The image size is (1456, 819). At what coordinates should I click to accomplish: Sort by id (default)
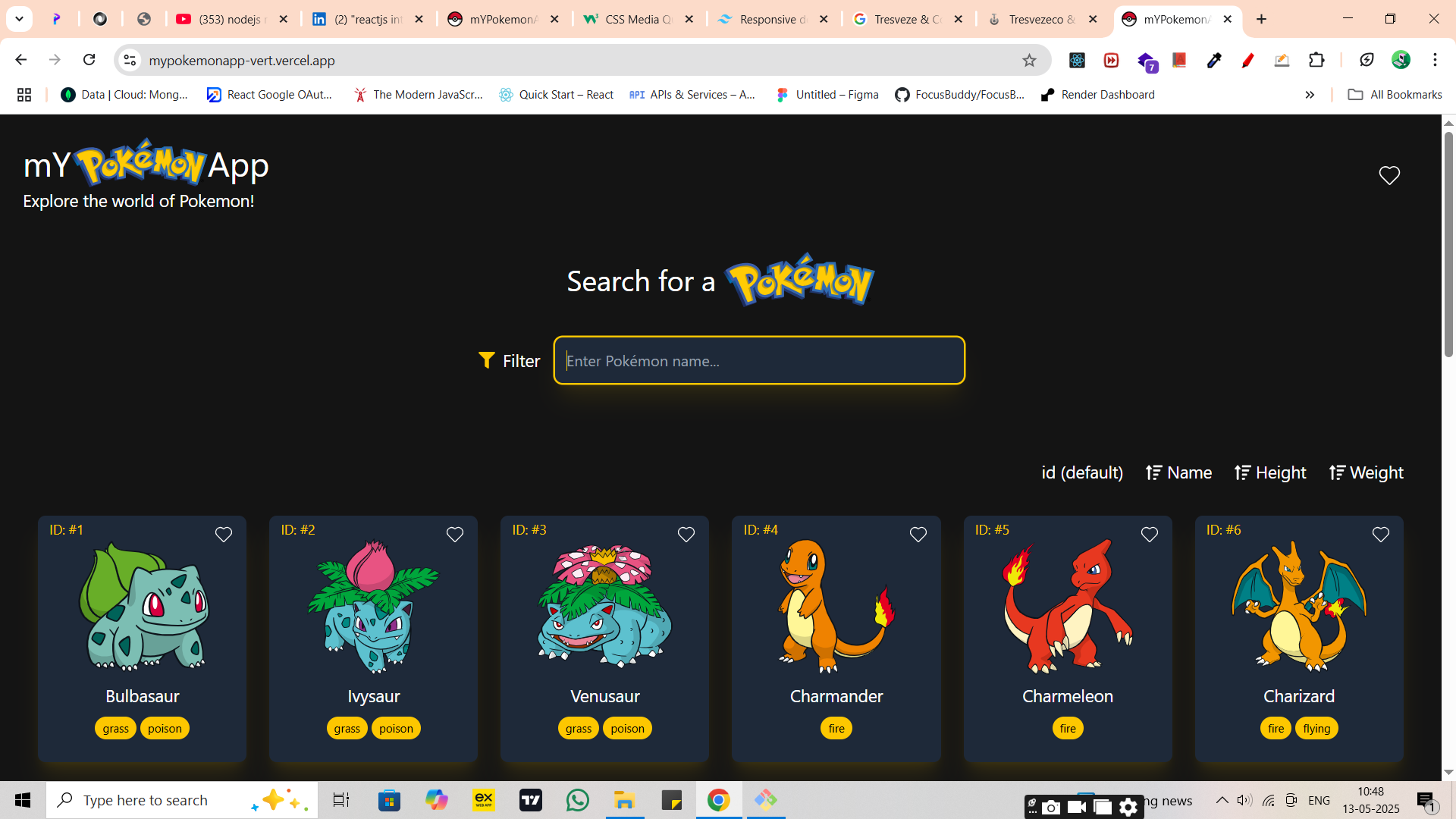pos(1082,472)
